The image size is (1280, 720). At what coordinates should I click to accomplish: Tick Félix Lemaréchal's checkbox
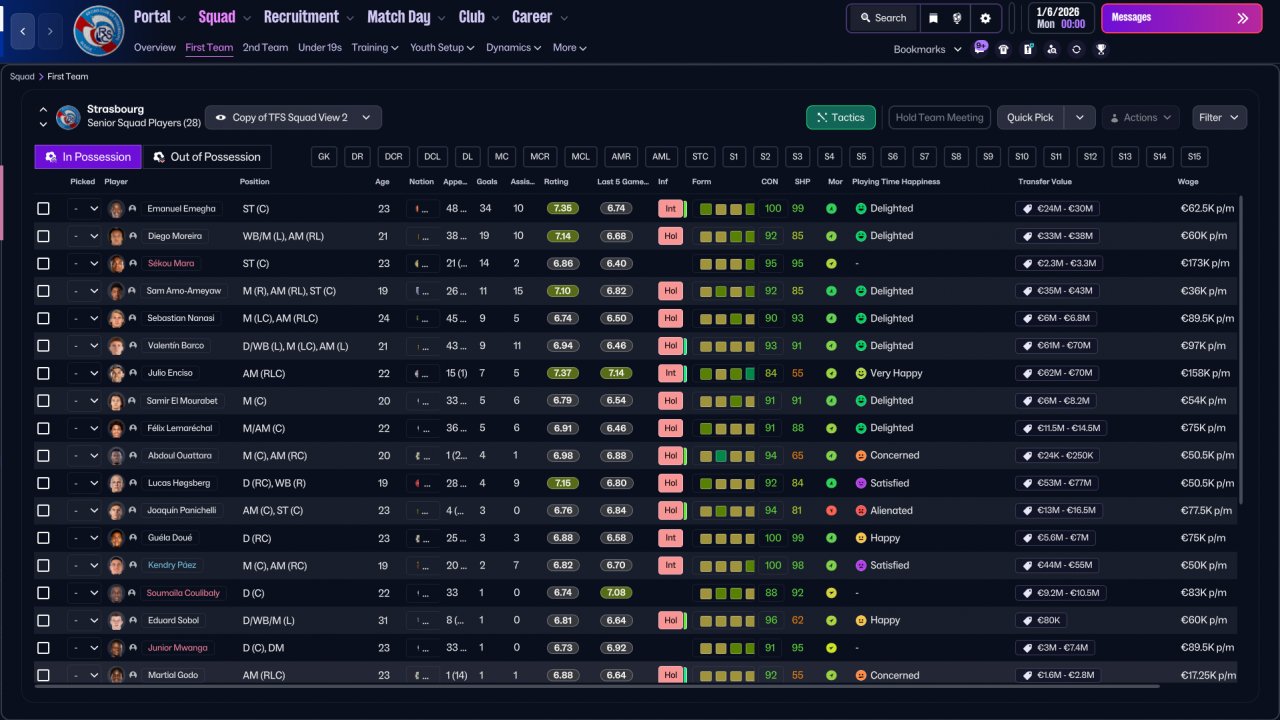pyautogui.click(x=43, y=428)
